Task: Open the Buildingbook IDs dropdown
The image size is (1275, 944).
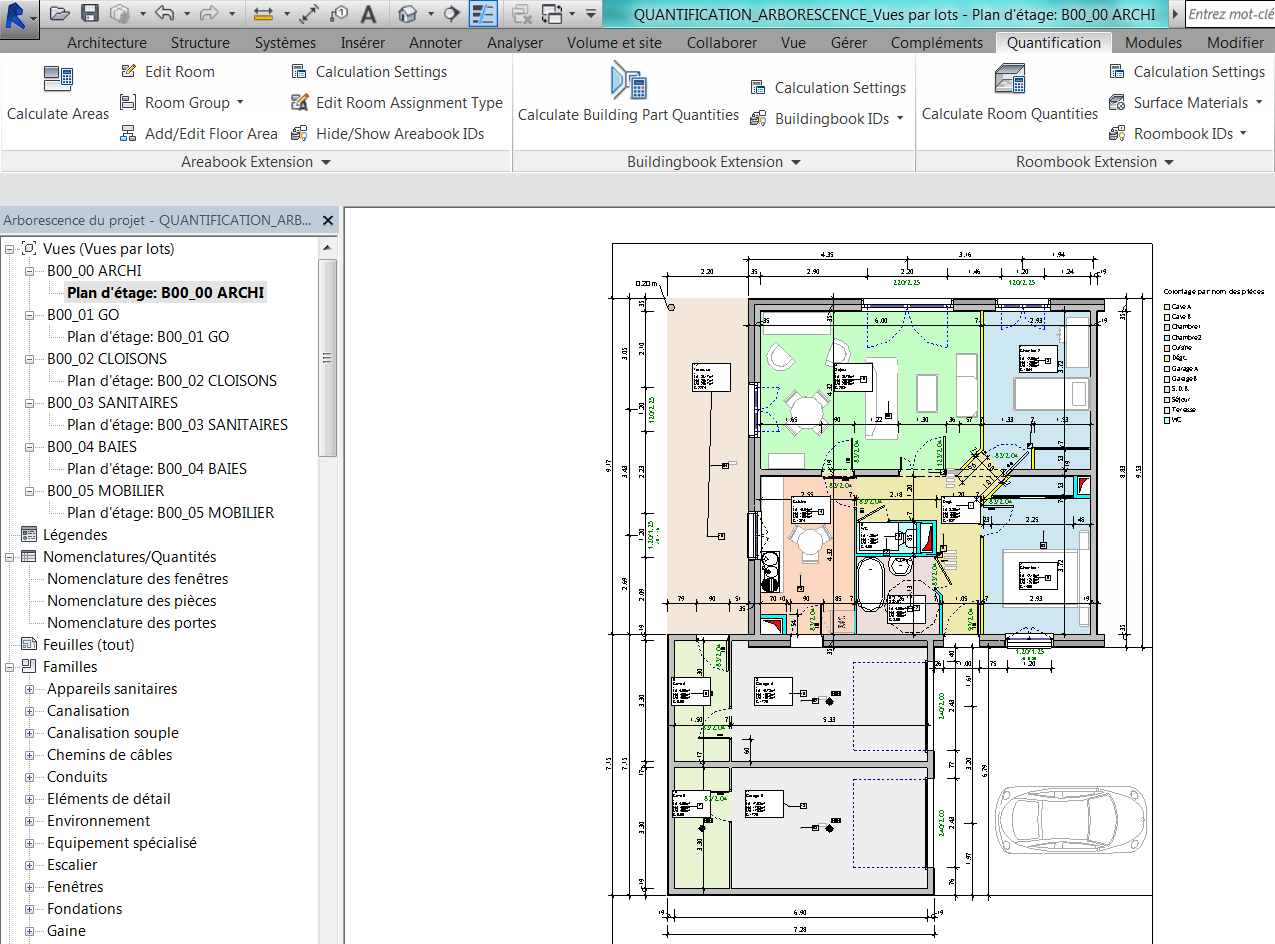Action: point(827,119)
